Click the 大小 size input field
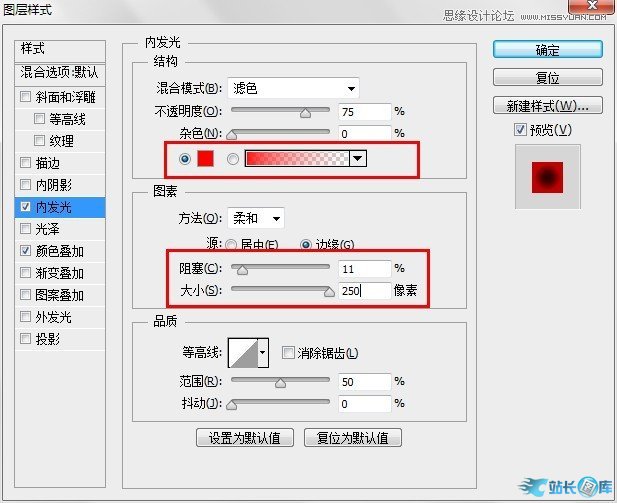The width and height of the screenshot is (617, 503). click(x=364, y=291)
